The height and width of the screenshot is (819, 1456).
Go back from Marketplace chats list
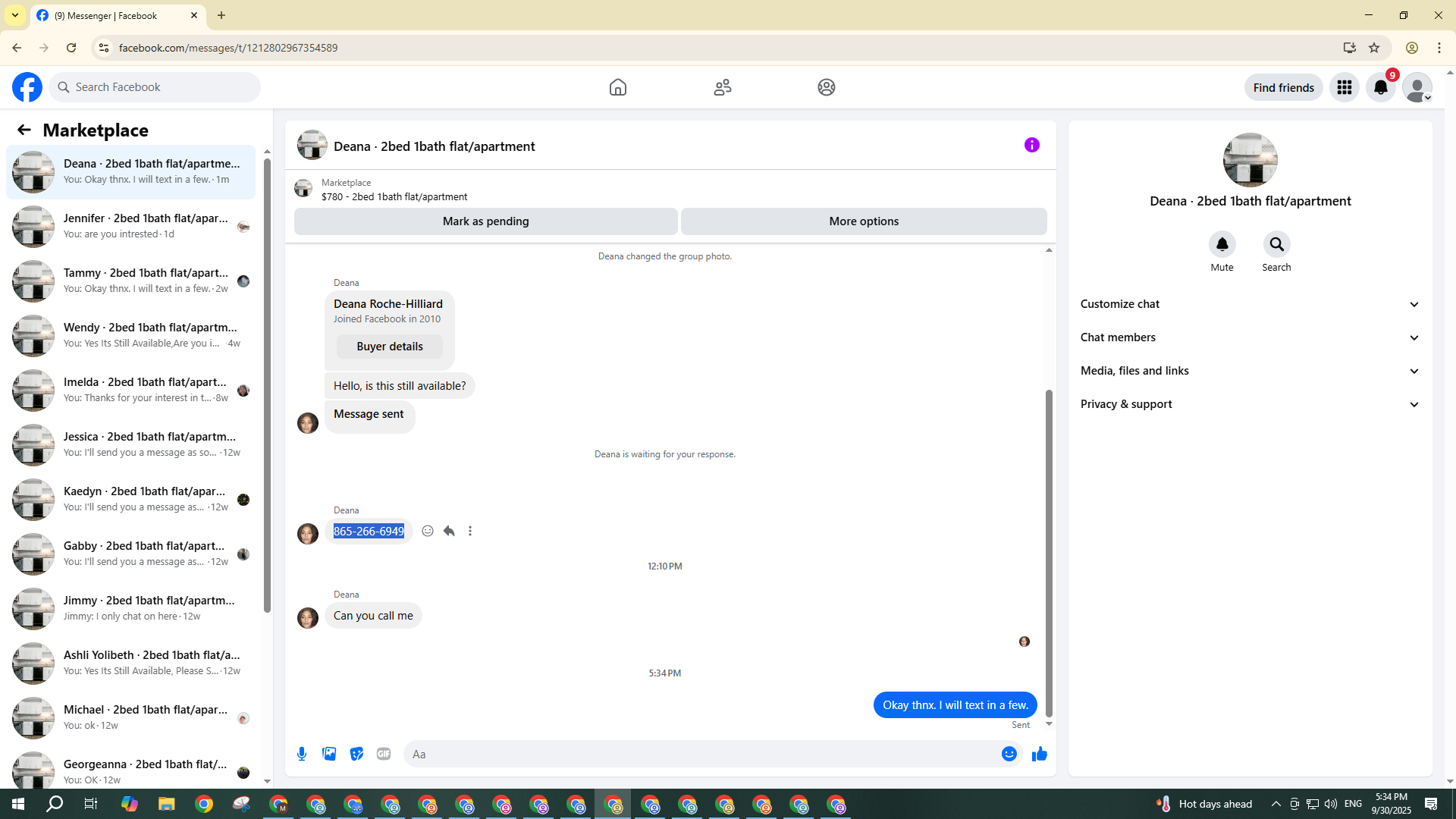(x=24, y=130)
